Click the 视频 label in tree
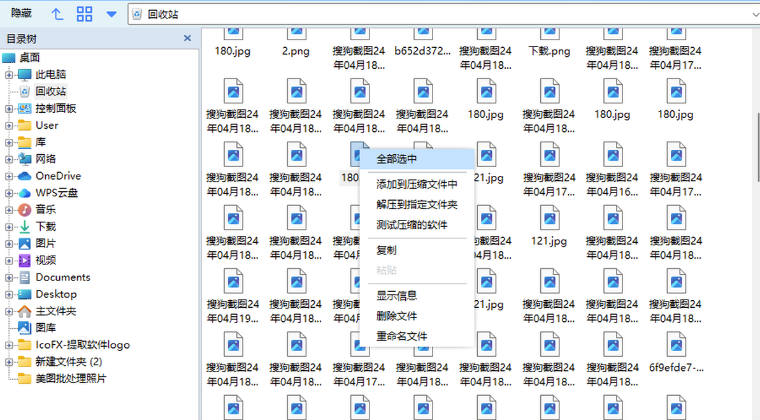Viewport: 760px width, 420px height. pyautogui.click(x=46, y=260)
